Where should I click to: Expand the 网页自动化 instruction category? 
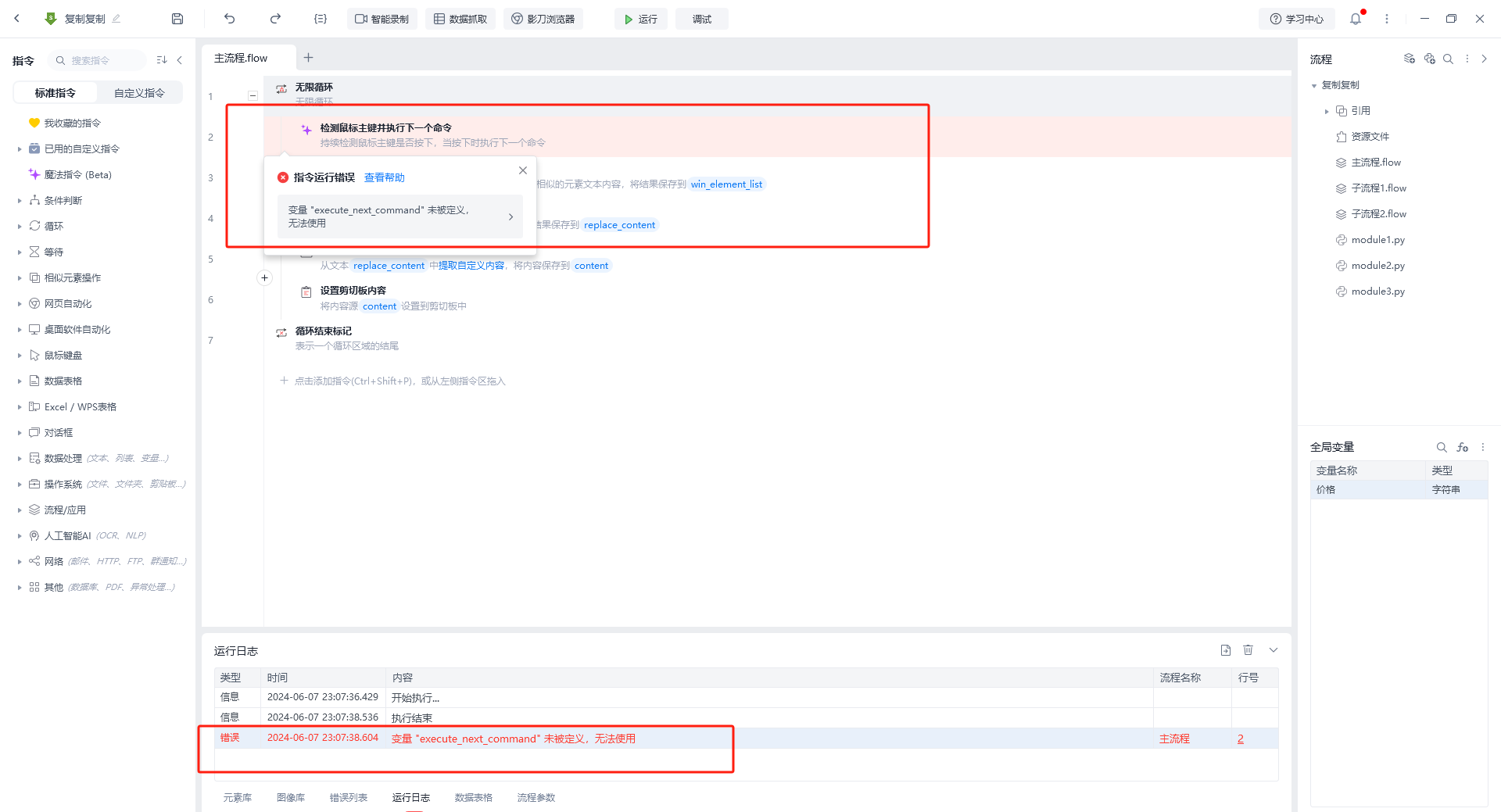click(x=20, y=304)
